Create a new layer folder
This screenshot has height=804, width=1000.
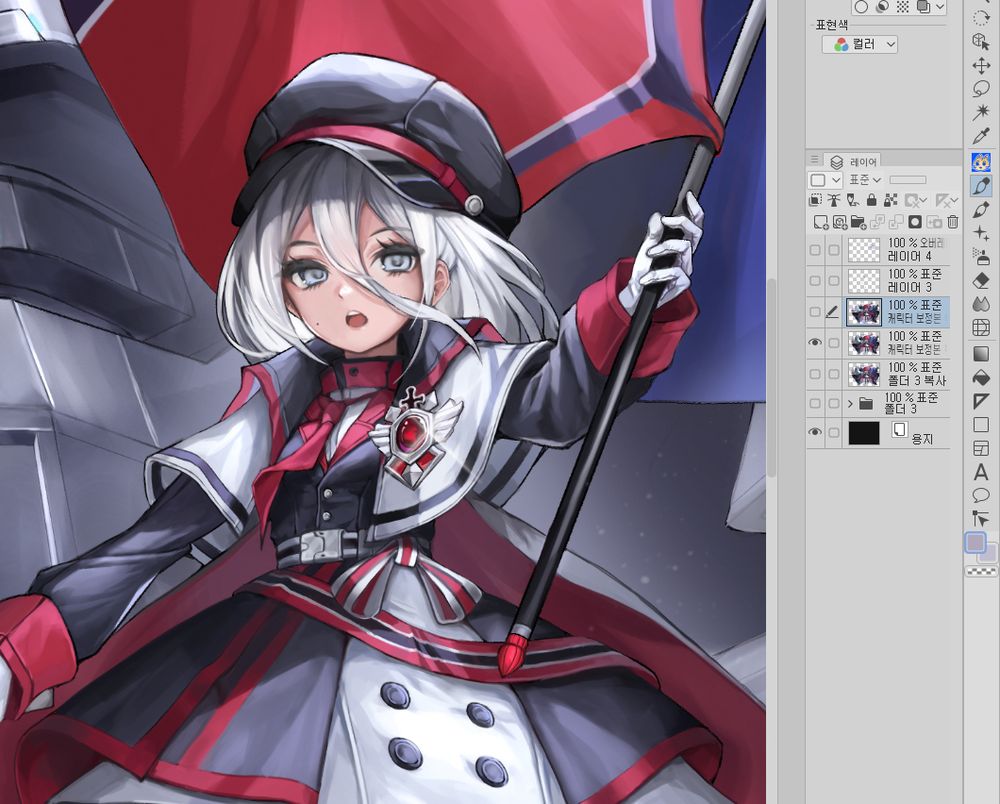click(858, 222)
